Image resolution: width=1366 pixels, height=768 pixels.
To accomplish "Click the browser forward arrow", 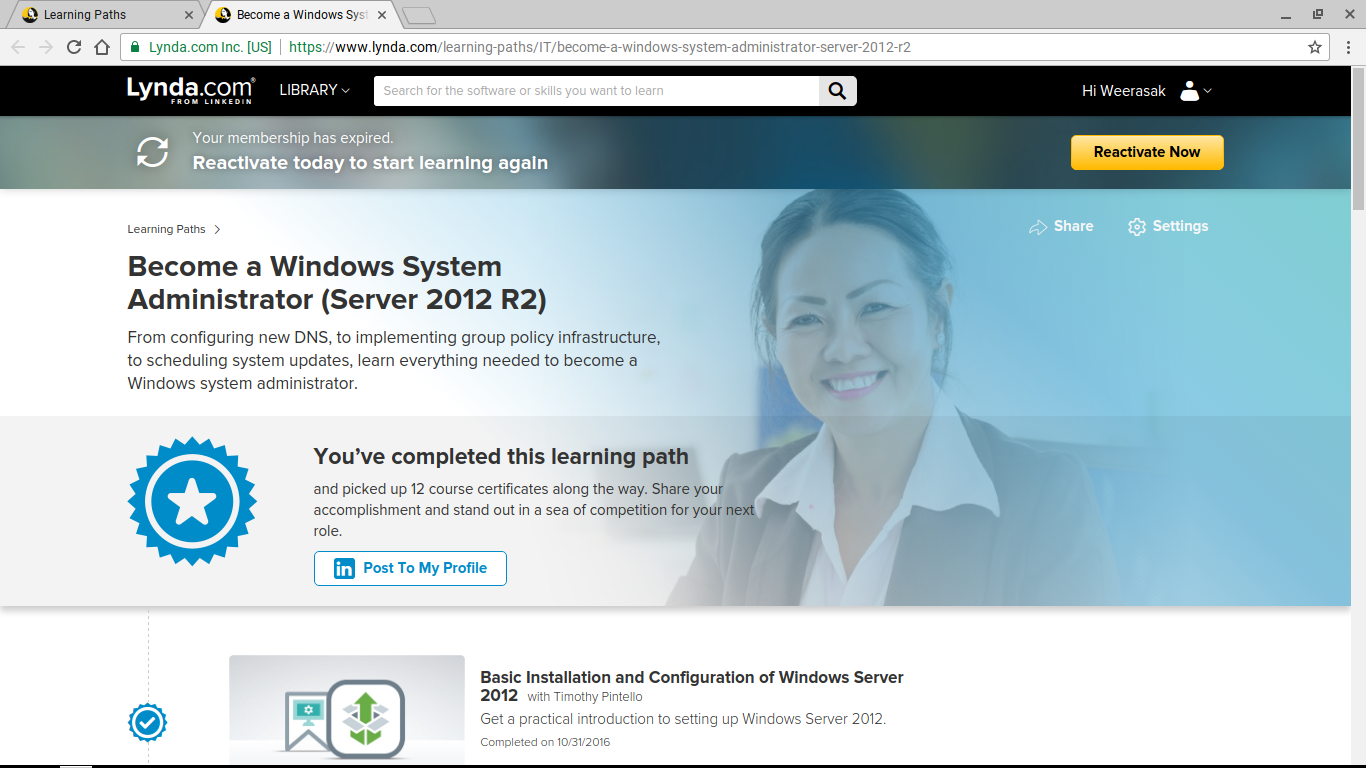I will click(x=46, y=47).
